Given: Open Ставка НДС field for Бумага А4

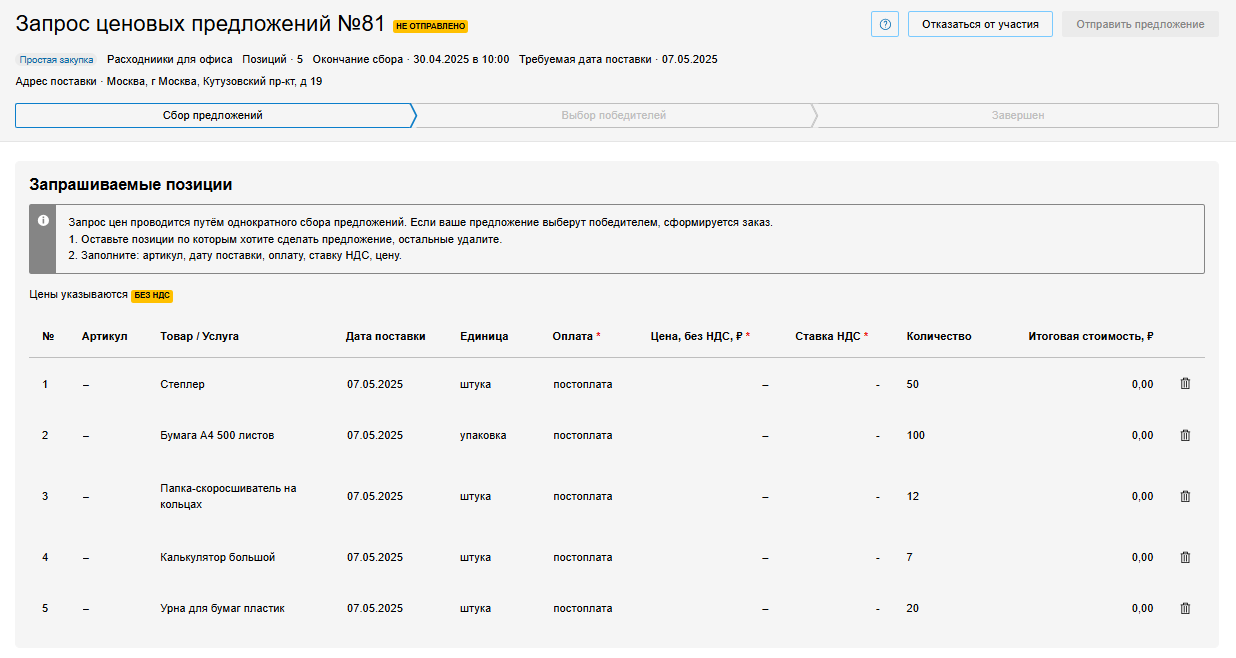Looking at the screenshot, I should (876, 435).
